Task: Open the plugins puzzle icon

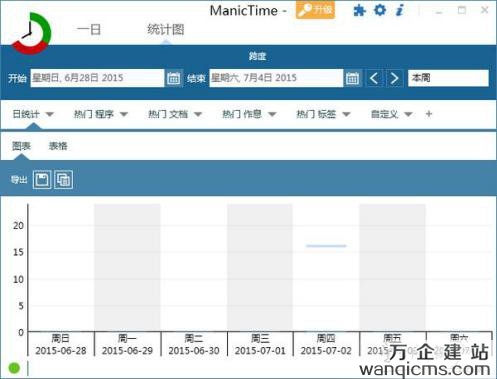Action: click(359, 11)
